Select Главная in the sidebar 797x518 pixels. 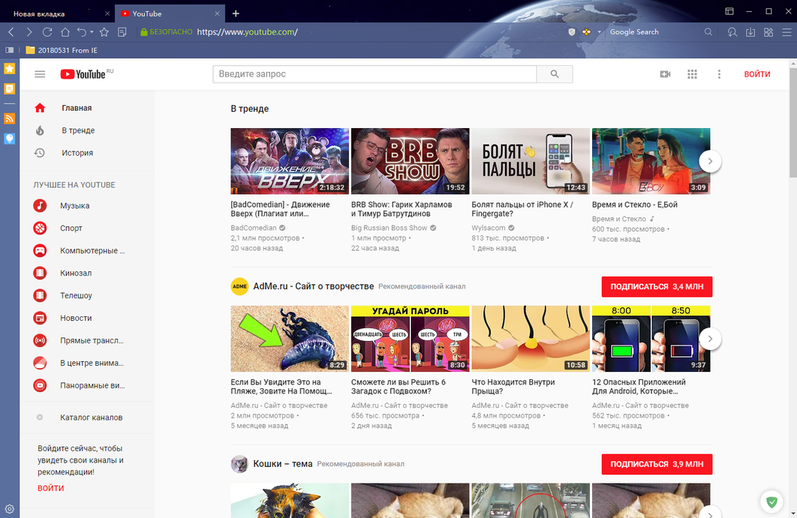pyautogui.click(x=77, y=108)
